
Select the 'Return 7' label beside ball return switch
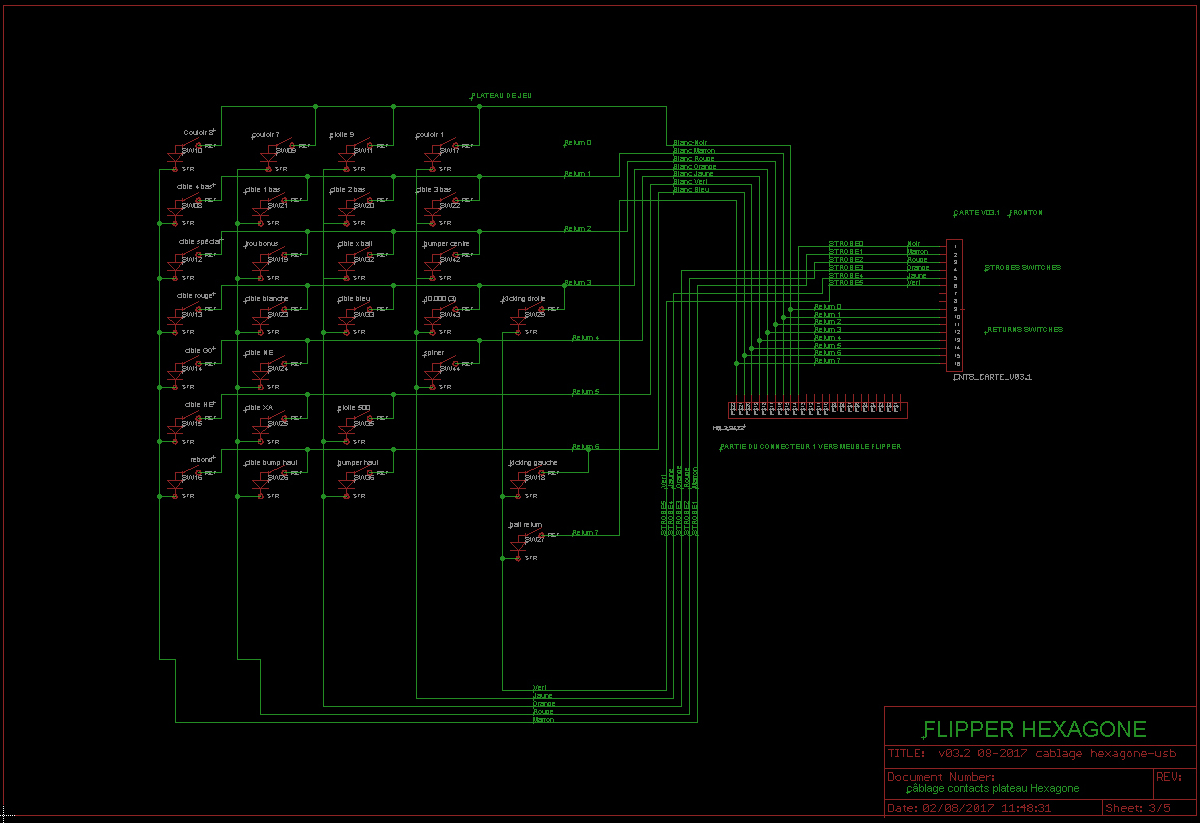point(585,533)
